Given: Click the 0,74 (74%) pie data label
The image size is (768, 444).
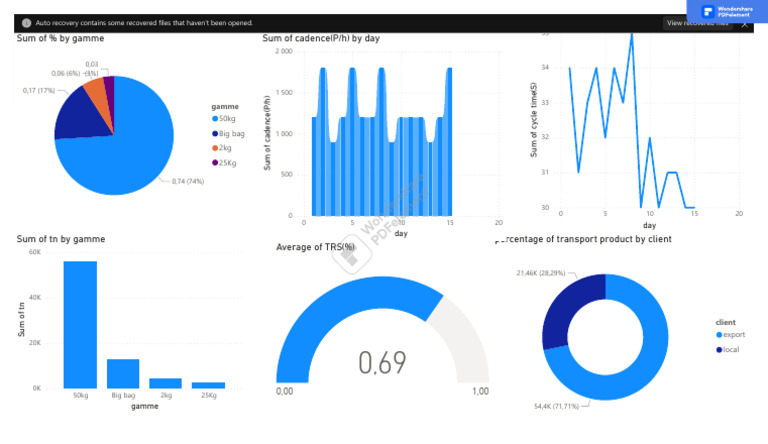Looking at the screenshot, I should [188, 181].
